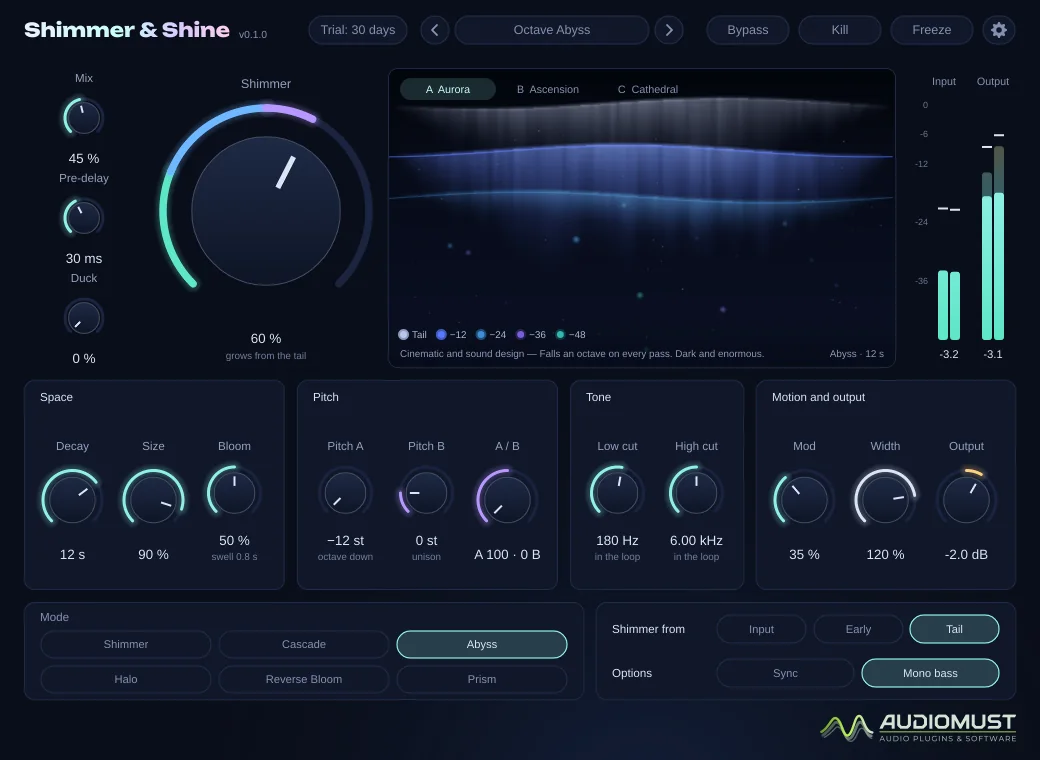Image resolution: width=1040 pixels, height=760 pixels.
Task: Click the Bloom knob
Action: pyautogui.click(x=234, y=492)
